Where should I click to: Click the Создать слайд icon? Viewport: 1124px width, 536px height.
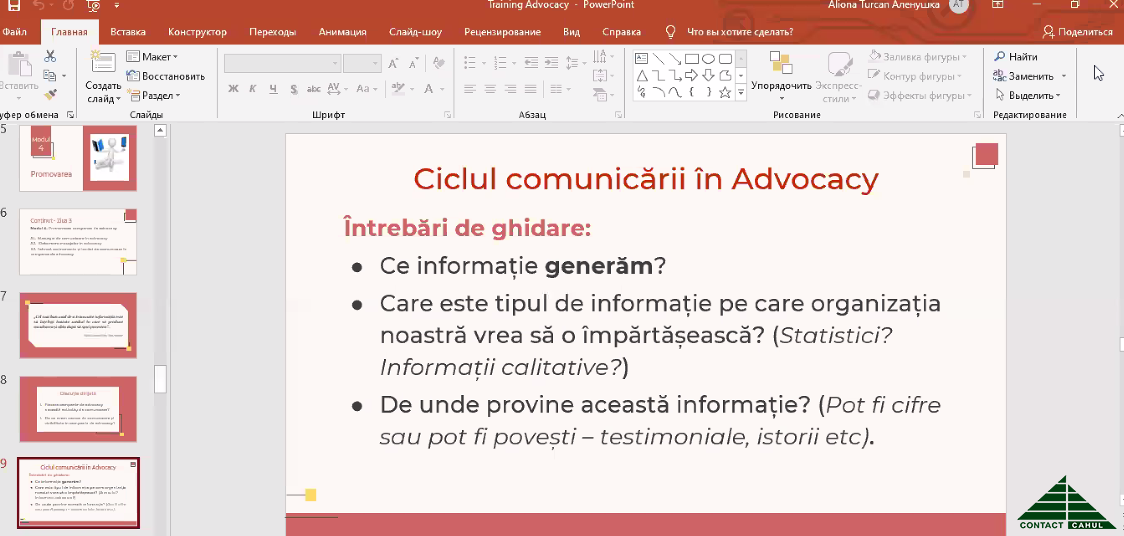pyautogui.click(x=103, y=65)
